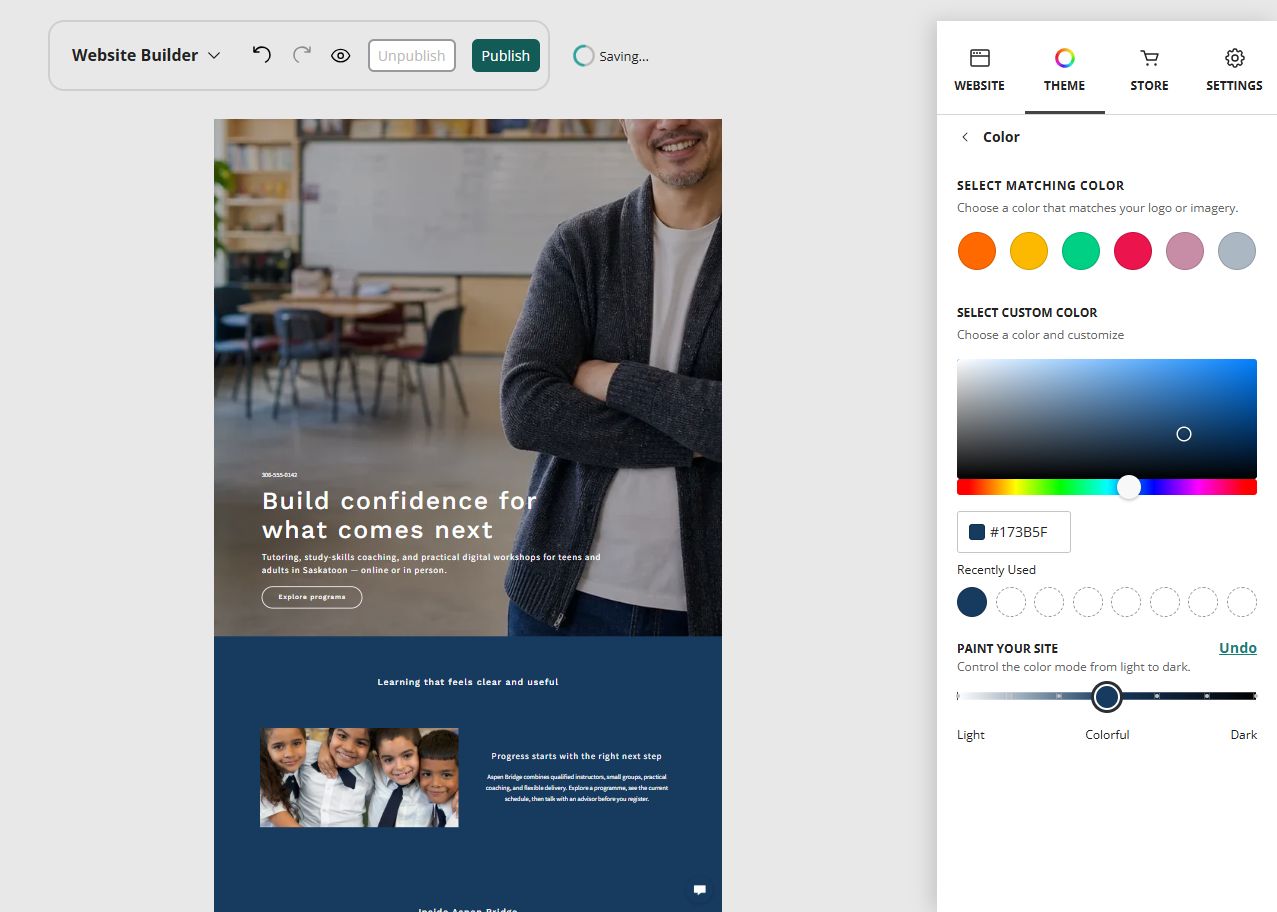Click the Unpublish button
The width and height of the screenshot is (1277, 912).
click(x=412, y=56)
